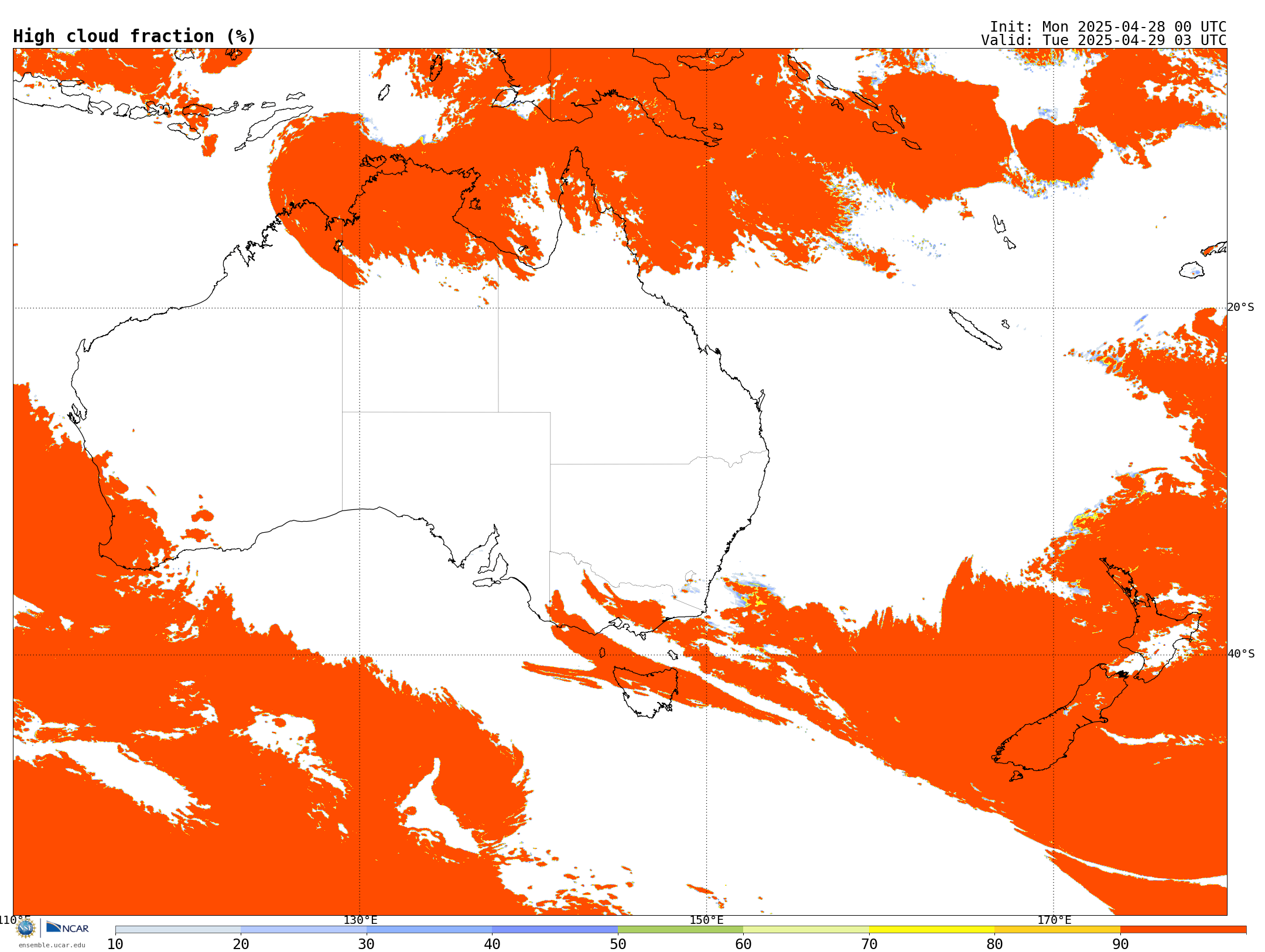Click the colorbar tick label 10
Image resolution: width=1265 pixels, height=952 pixels.
tap(115, 944)
